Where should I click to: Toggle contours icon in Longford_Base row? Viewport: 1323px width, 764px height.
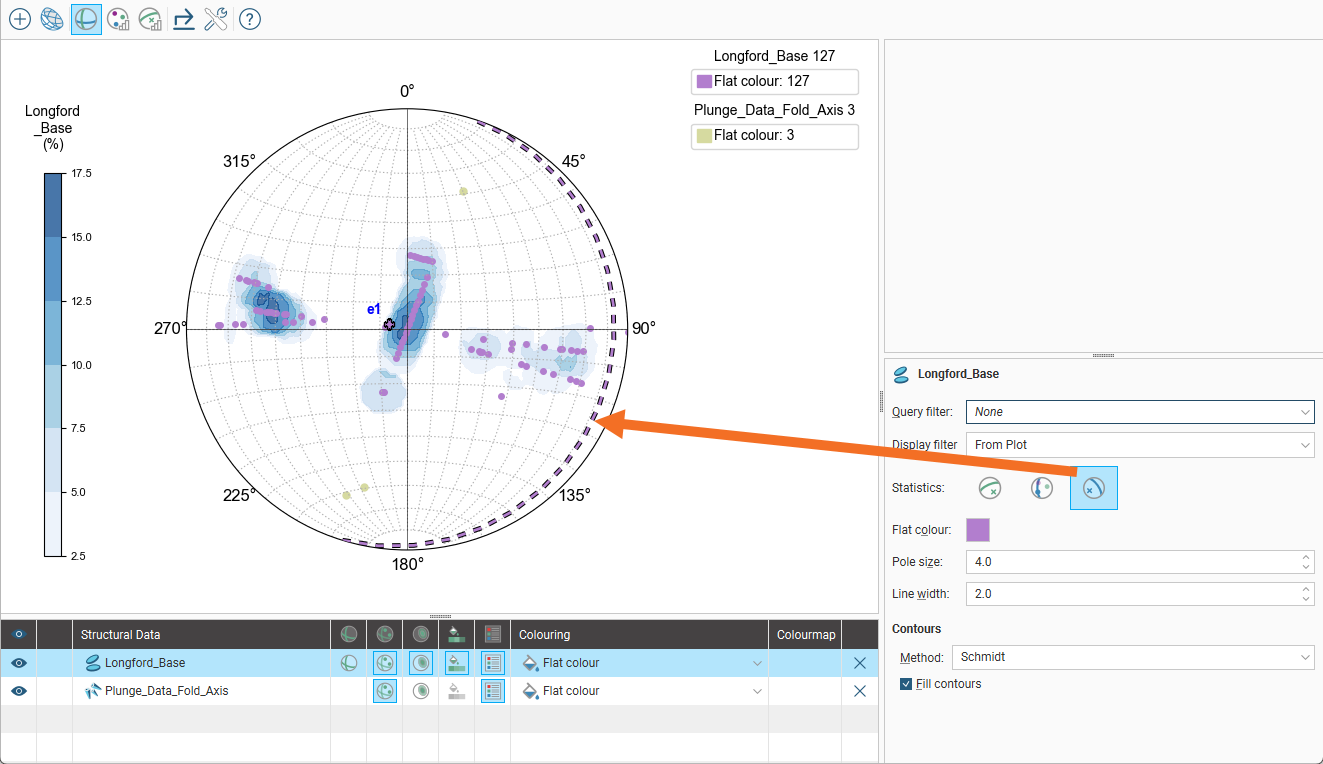click(421, 662)
